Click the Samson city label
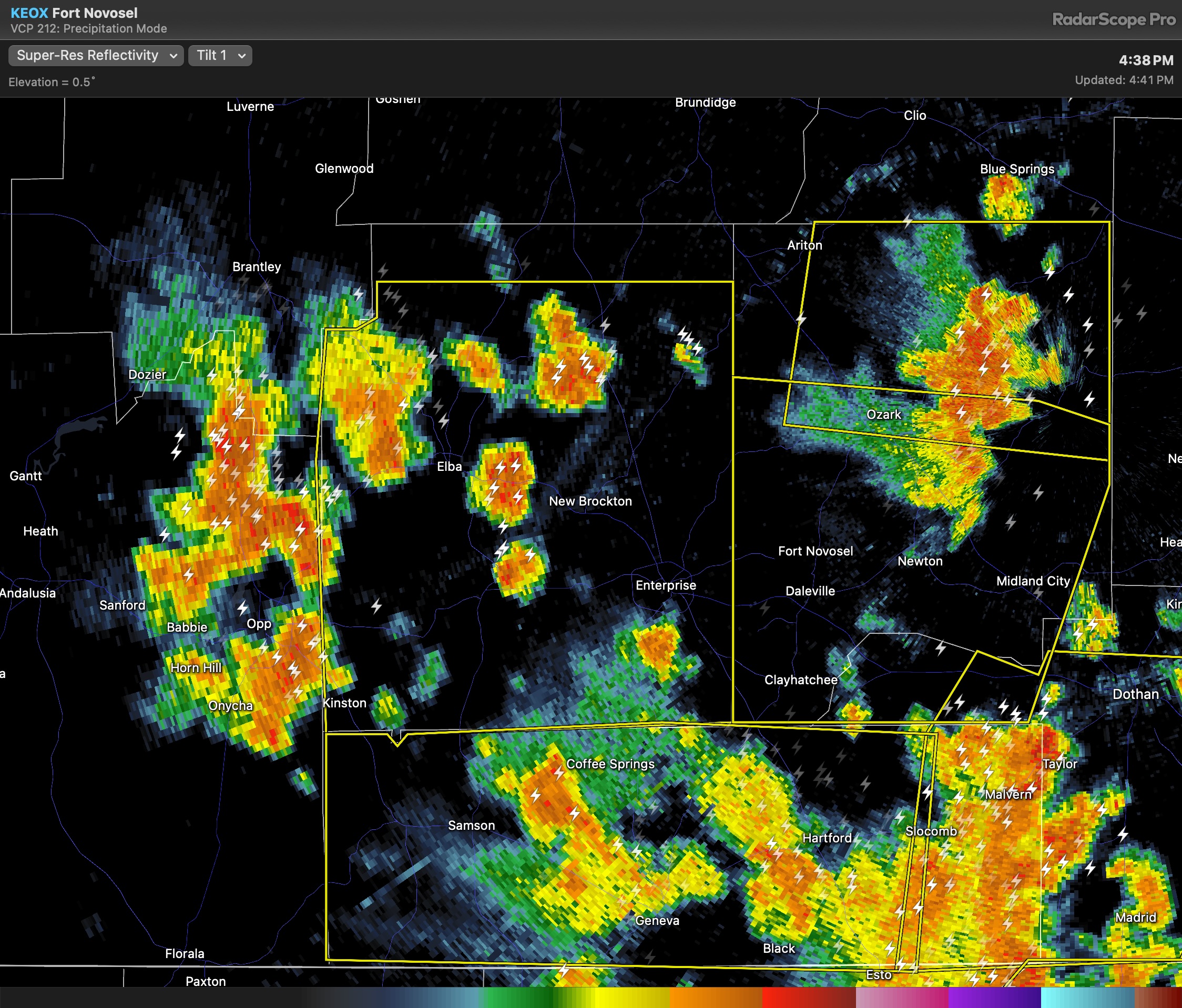 tap(471, 825)
